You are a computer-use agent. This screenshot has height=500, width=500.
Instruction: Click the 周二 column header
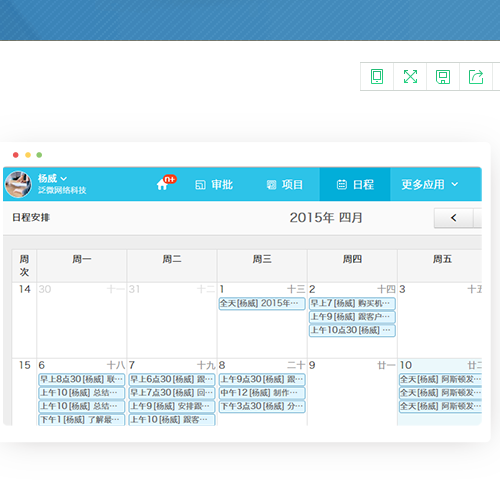(x=172, y=265)
